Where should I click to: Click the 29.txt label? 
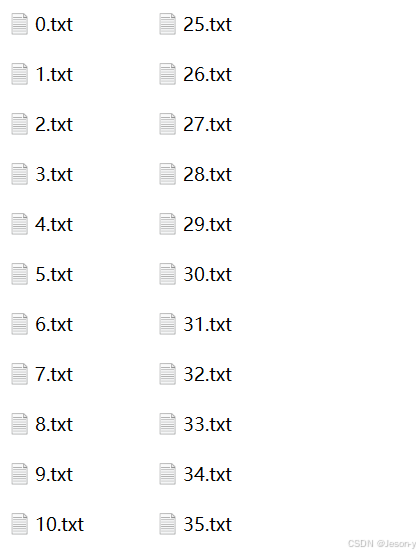[207, 224]
